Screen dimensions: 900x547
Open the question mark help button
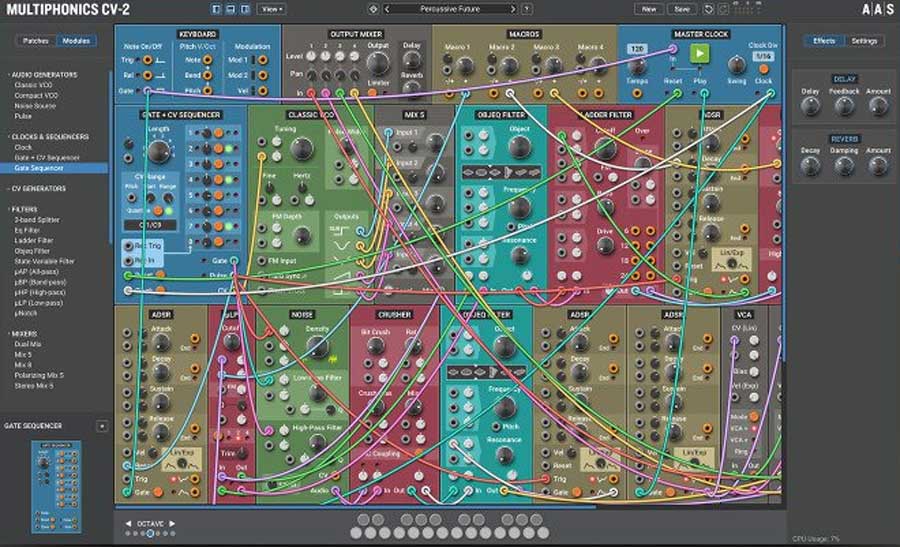tap(526, 9)
